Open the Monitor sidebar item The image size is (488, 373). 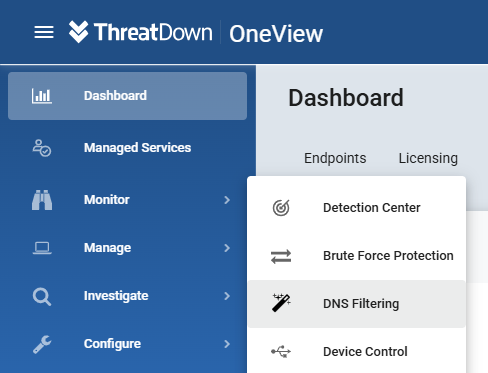pos(127,200)
